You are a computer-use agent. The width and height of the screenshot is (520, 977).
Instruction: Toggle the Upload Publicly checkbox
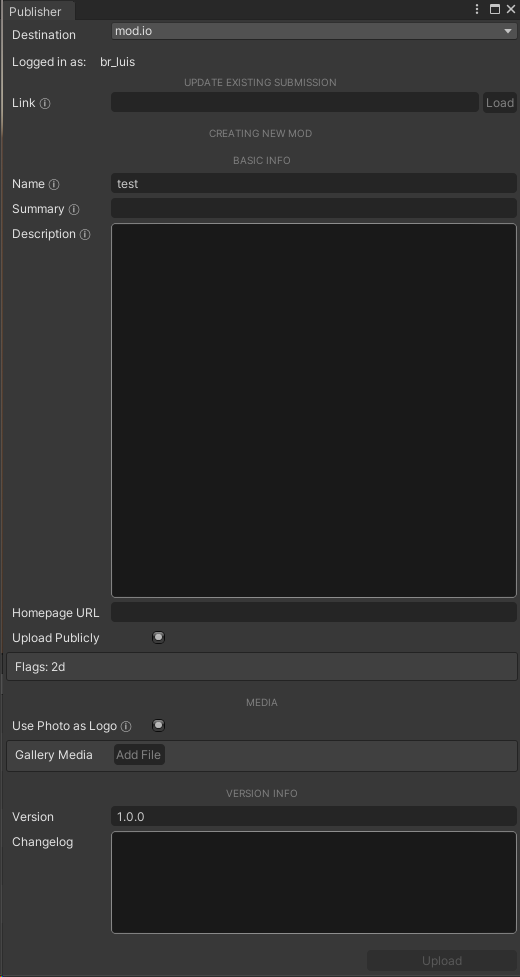click(x=159, y=637)
